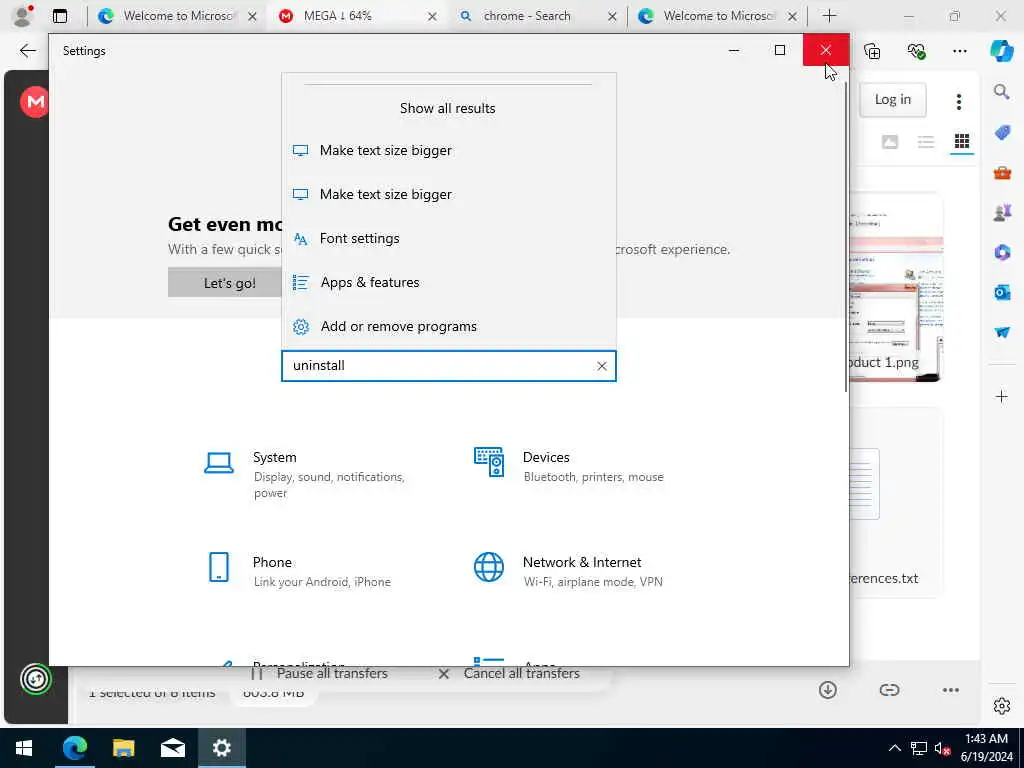This screenshot has height=768, width=1024.
Task: Click MEGA get link icon
Action: (x=889, y=690)
